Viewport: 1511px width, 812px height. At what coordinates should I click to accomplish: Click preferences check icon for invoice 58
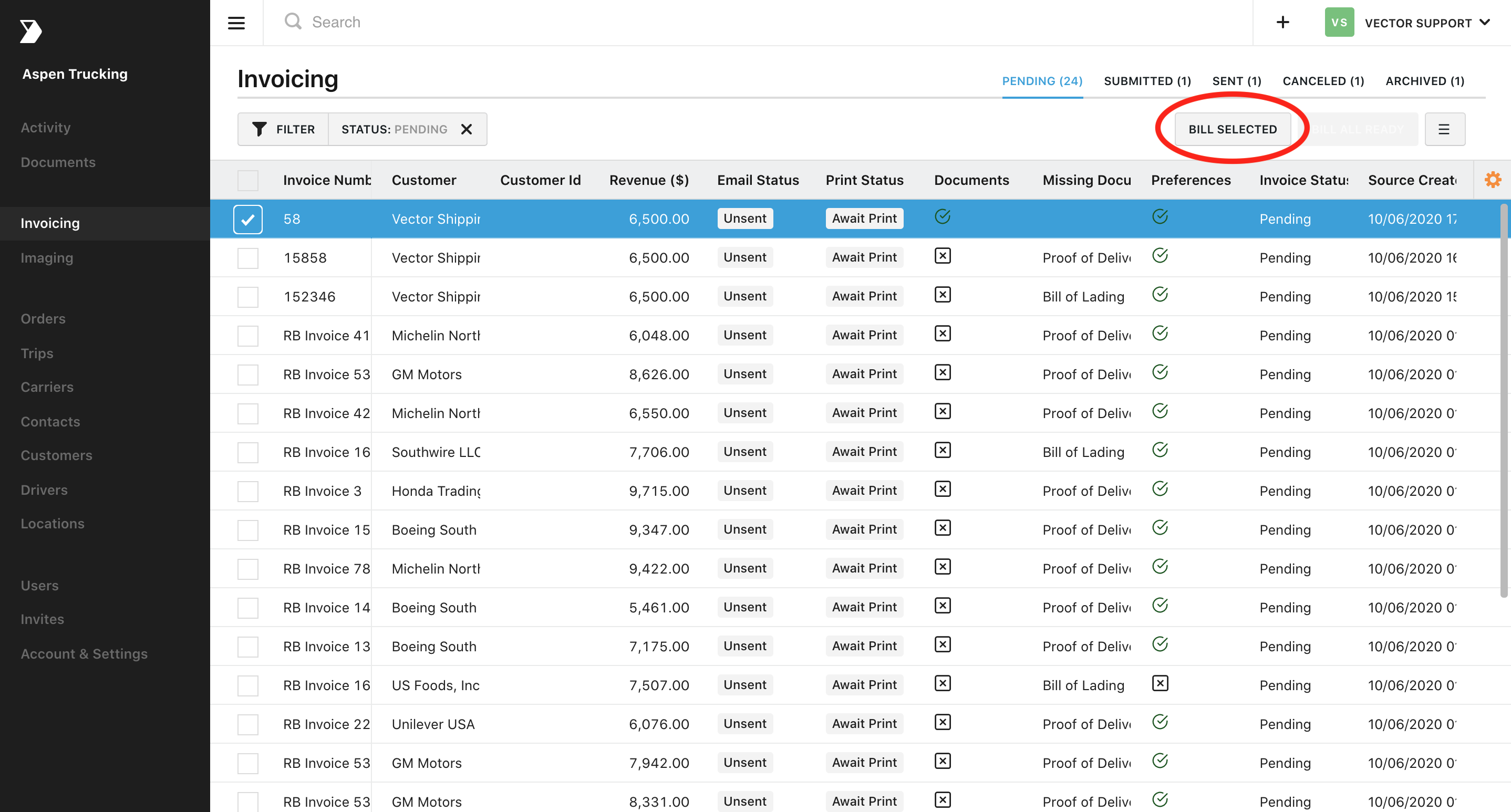tap(1160, 217)
